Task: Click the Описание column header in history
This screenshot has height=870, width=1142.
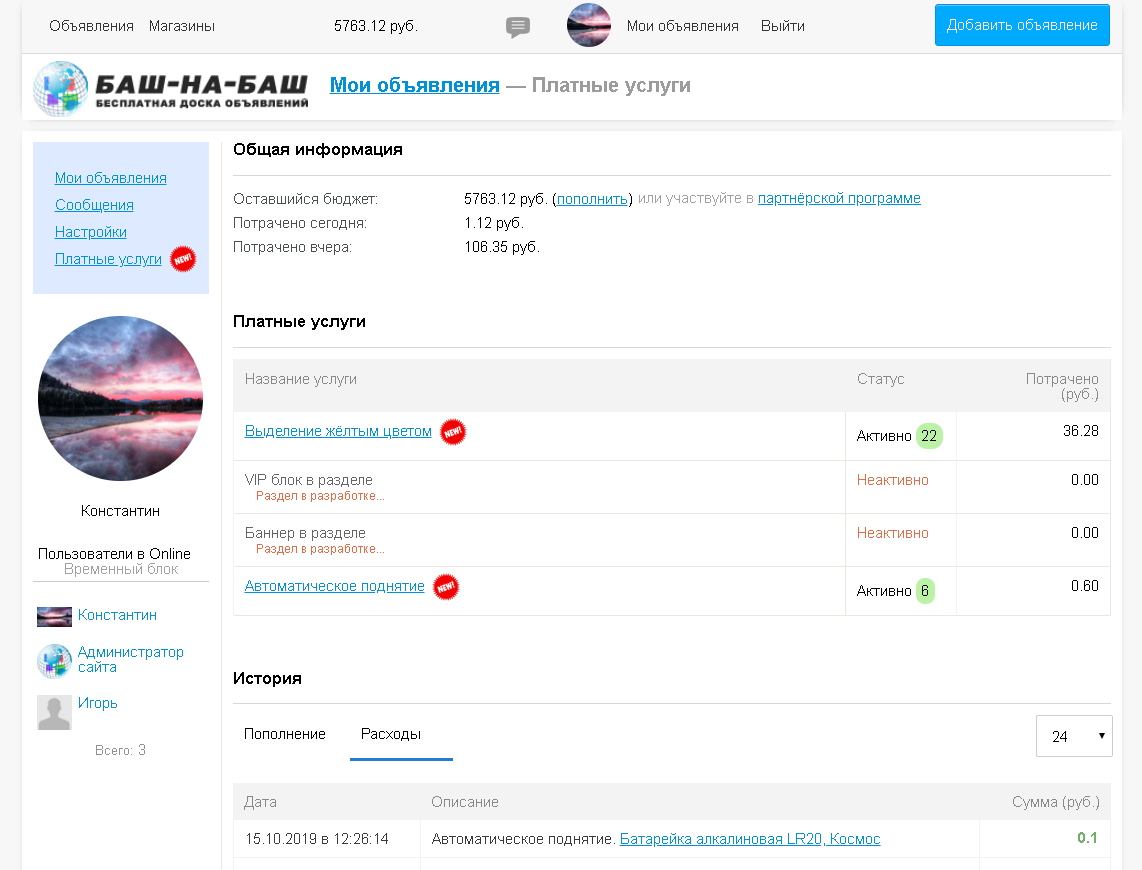Action: 465,802
